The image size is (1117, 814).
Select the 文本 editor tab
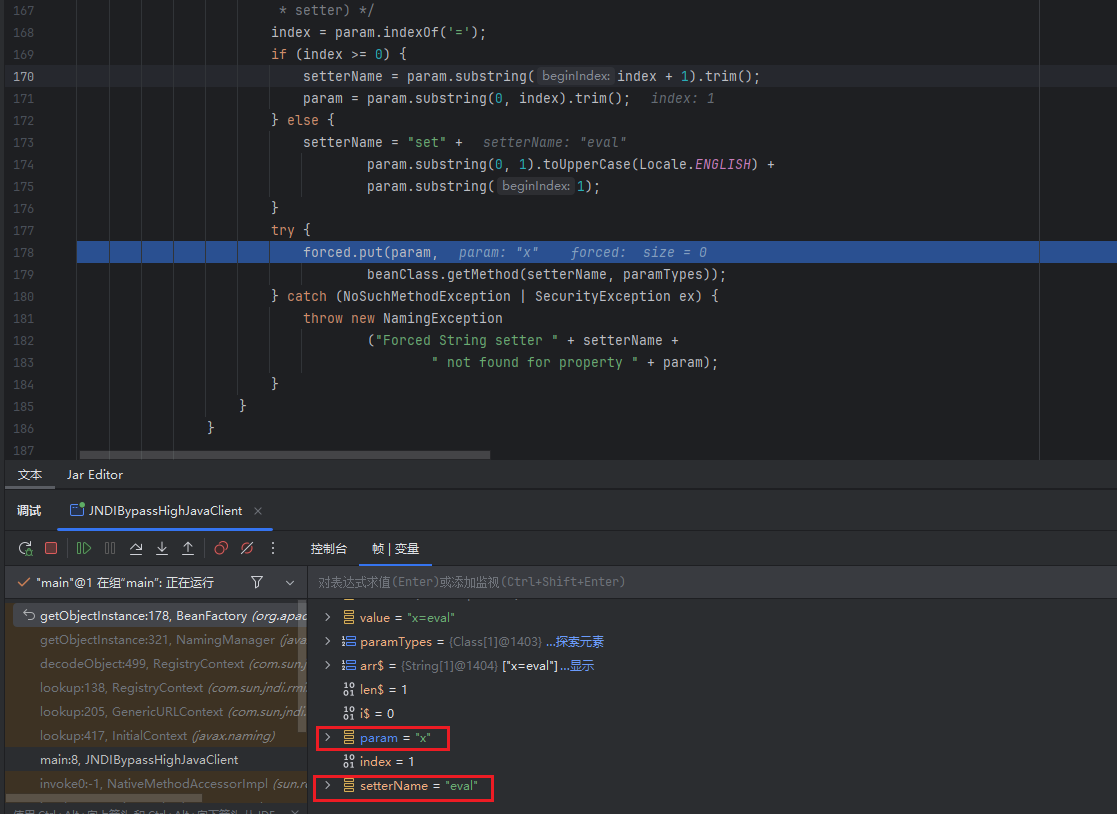coord(30,475)
